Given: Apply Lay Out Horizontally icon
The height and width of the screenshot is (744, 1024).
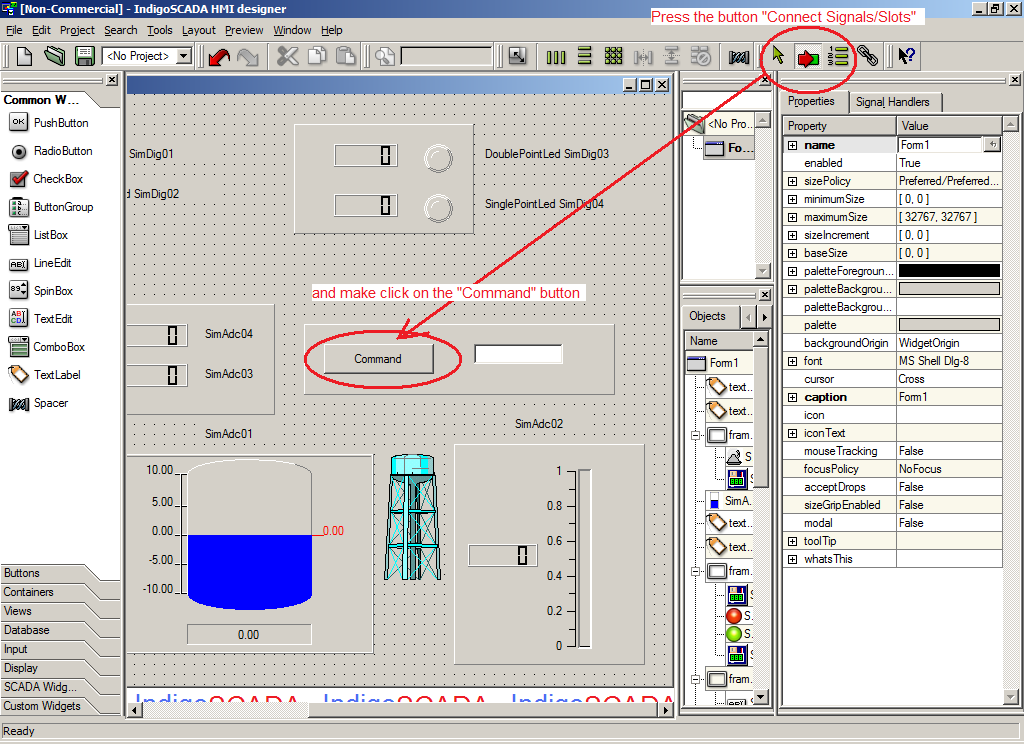Looking at the screenshot, I should 556,57.
